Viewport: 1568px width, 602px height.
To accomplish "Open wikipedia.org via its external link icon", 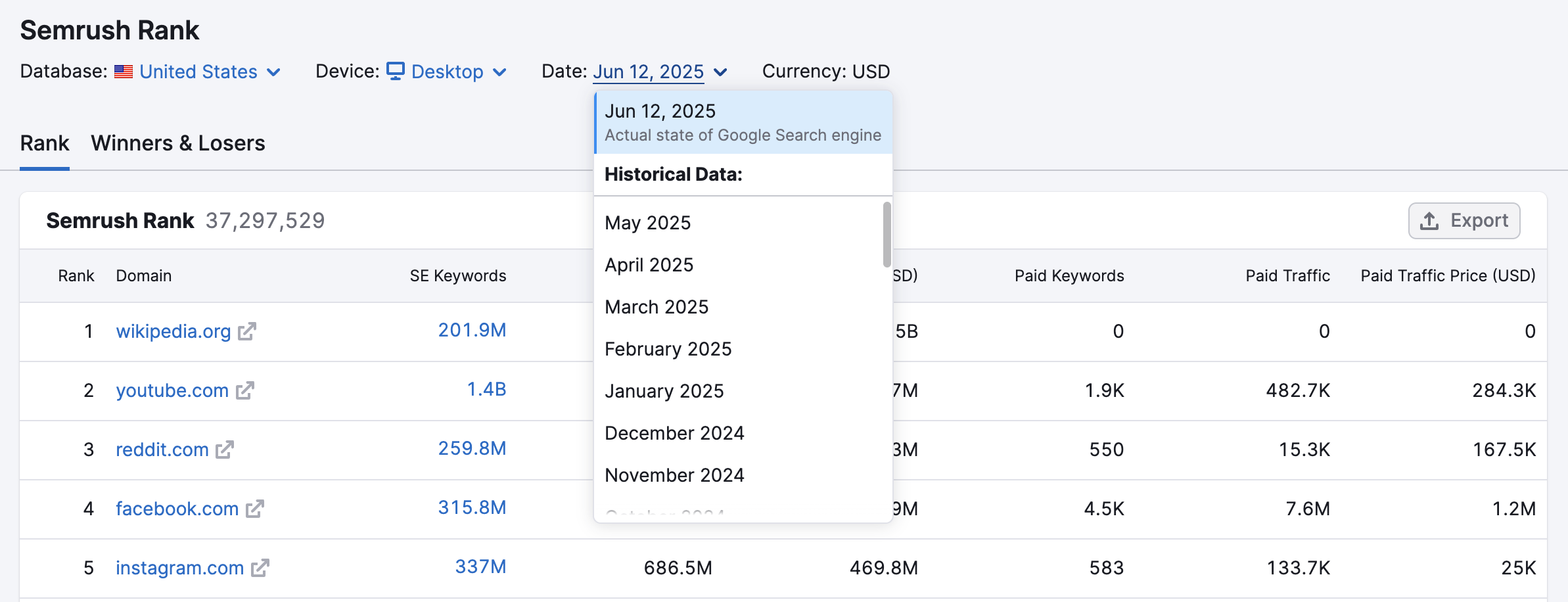I will (246, 331).
